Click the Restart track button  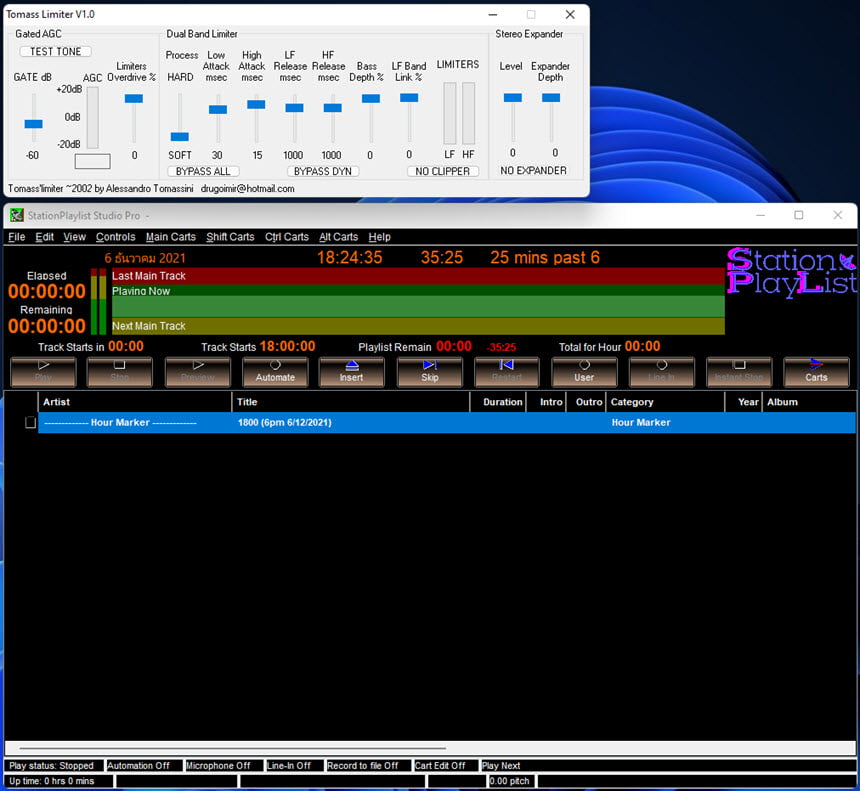coord(507,372)
